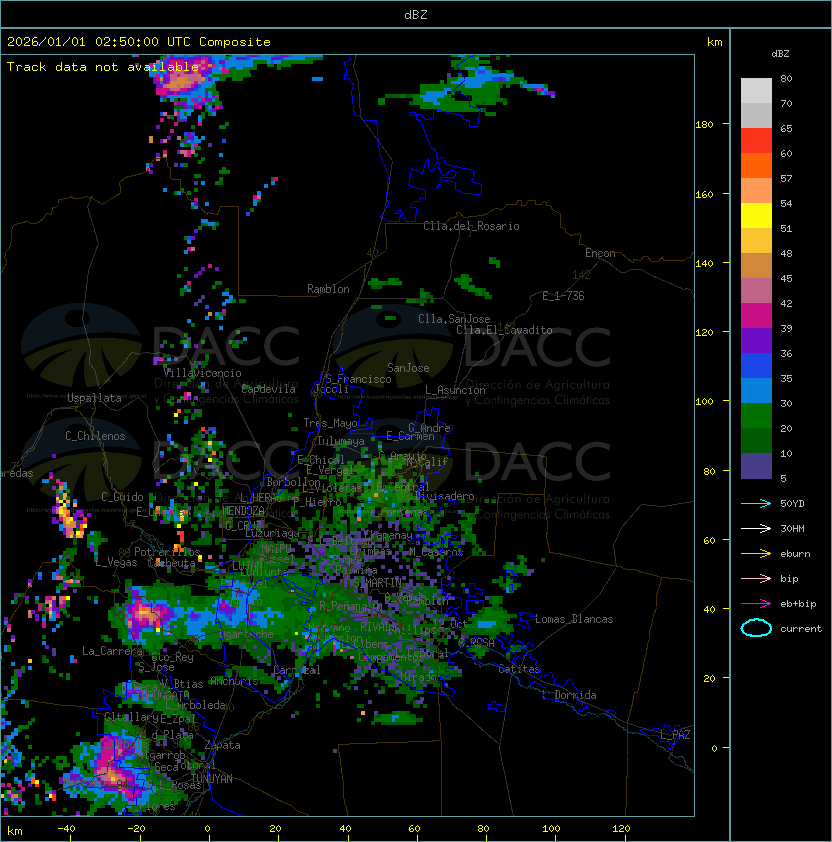Click the 'current' legend label
Screen dimensions: 832x842
801,628
